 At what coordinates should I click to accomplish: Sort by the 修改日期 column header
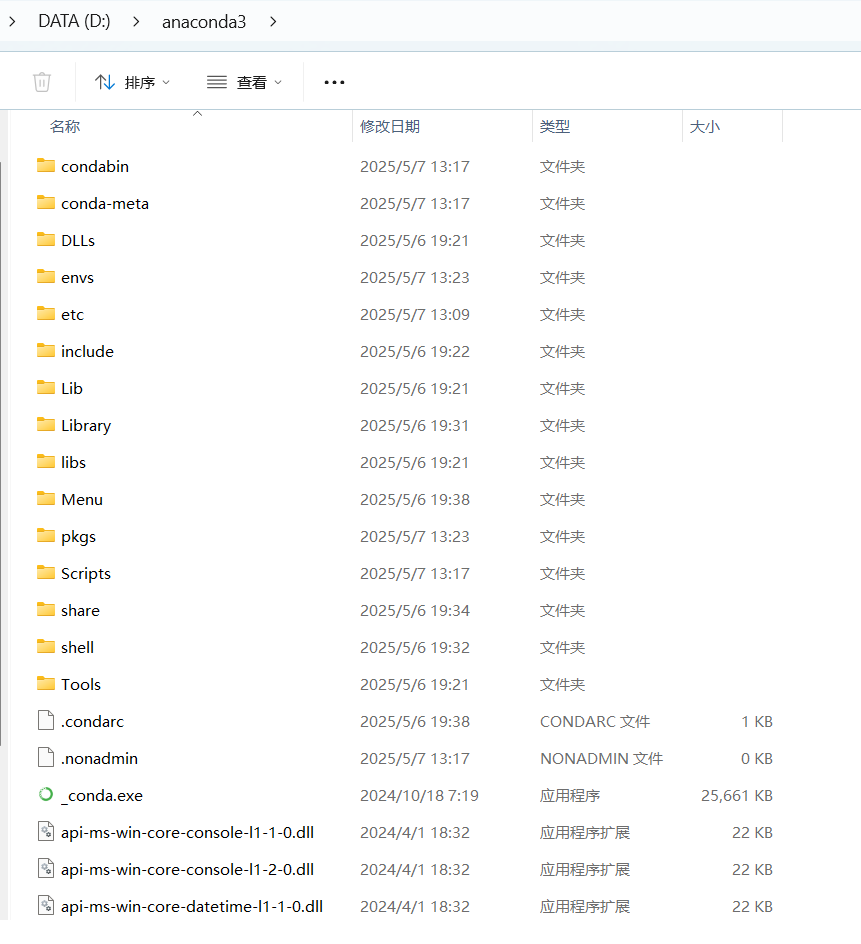point(390,126)
